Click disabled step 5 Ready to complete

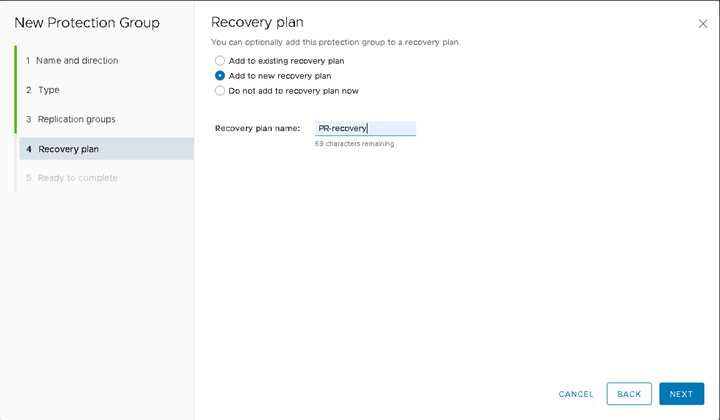(72, 178)
